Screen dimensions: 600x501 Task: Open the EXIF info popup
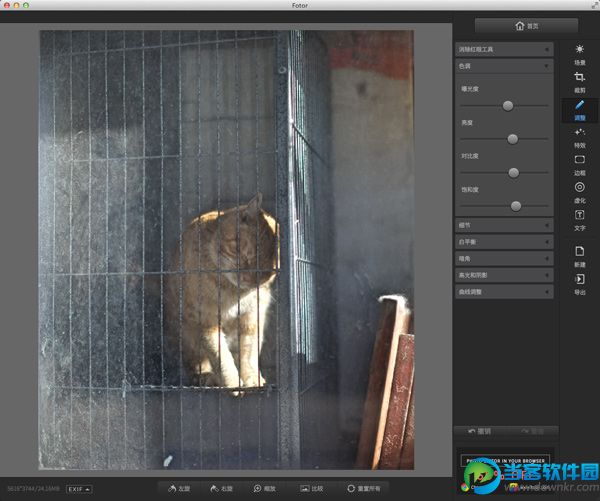(80, 488)
